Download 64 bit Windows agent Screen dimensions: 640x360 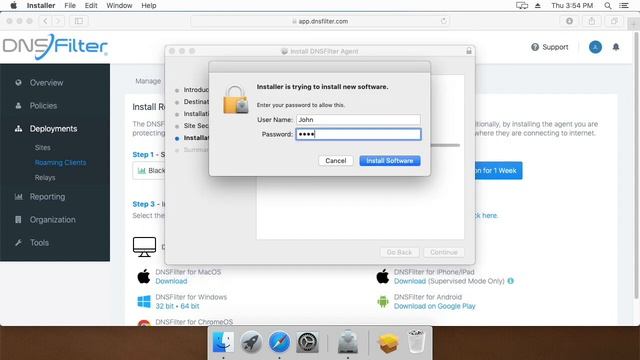[x=190, y=306]
